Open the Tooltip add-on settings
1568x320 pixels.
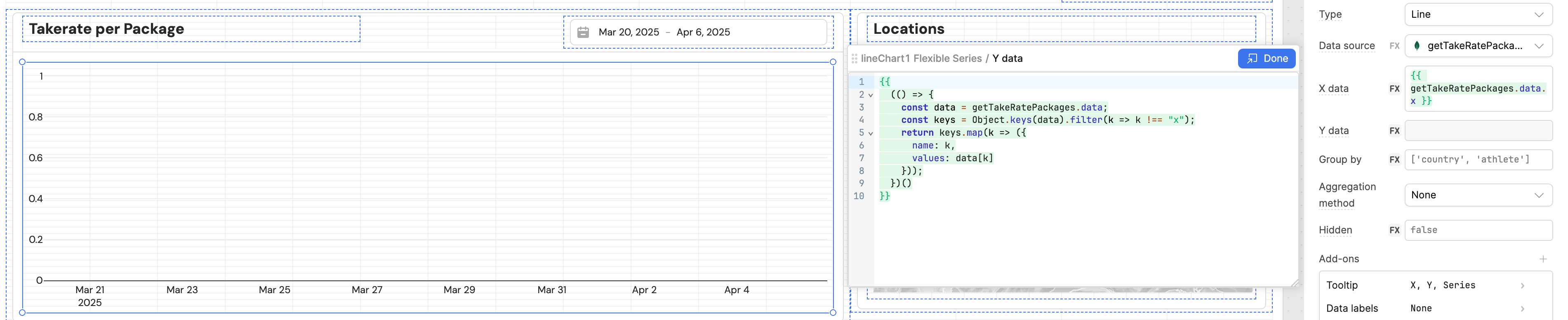click(x=1435, y=285)
